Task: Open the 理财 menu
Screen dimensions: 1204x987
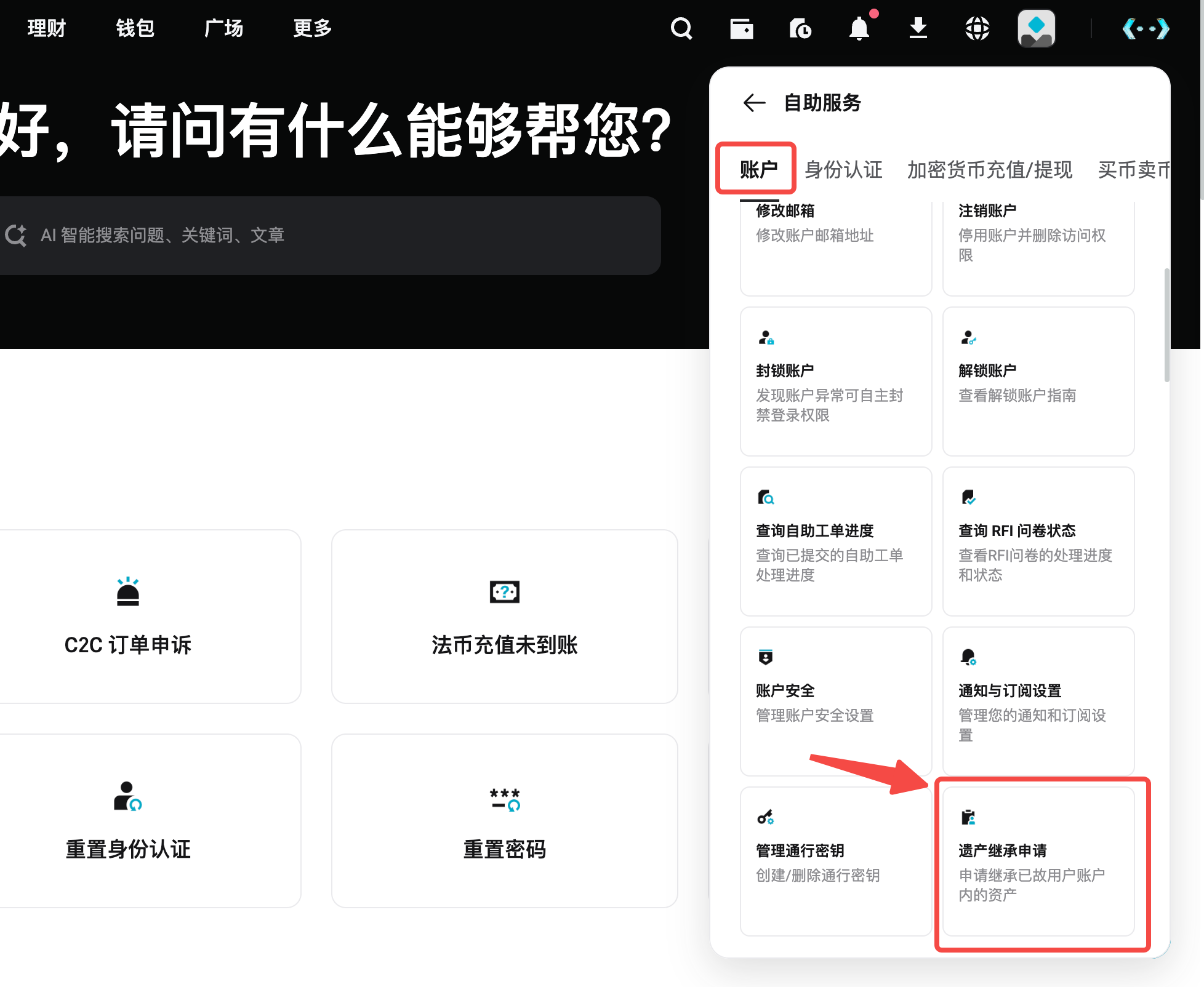Action: click(45, 28)
